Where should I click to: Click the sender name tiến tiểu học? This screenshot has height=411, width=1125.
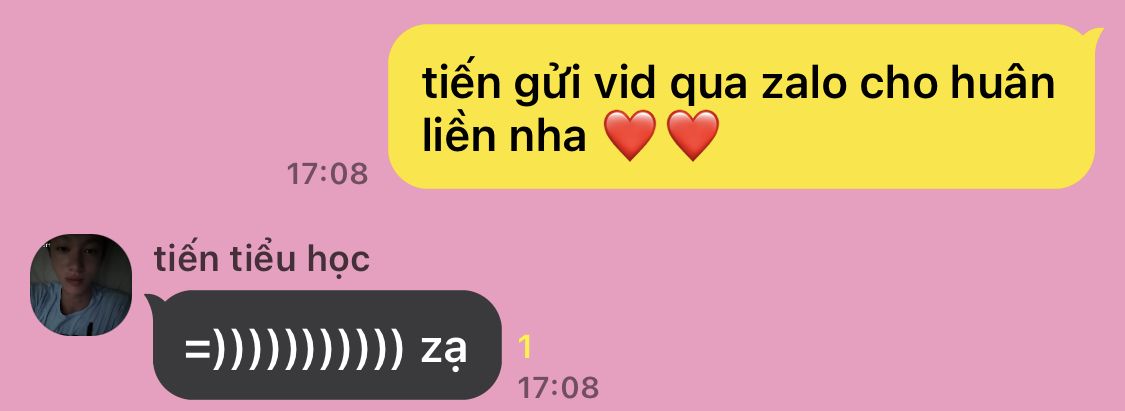262,259
